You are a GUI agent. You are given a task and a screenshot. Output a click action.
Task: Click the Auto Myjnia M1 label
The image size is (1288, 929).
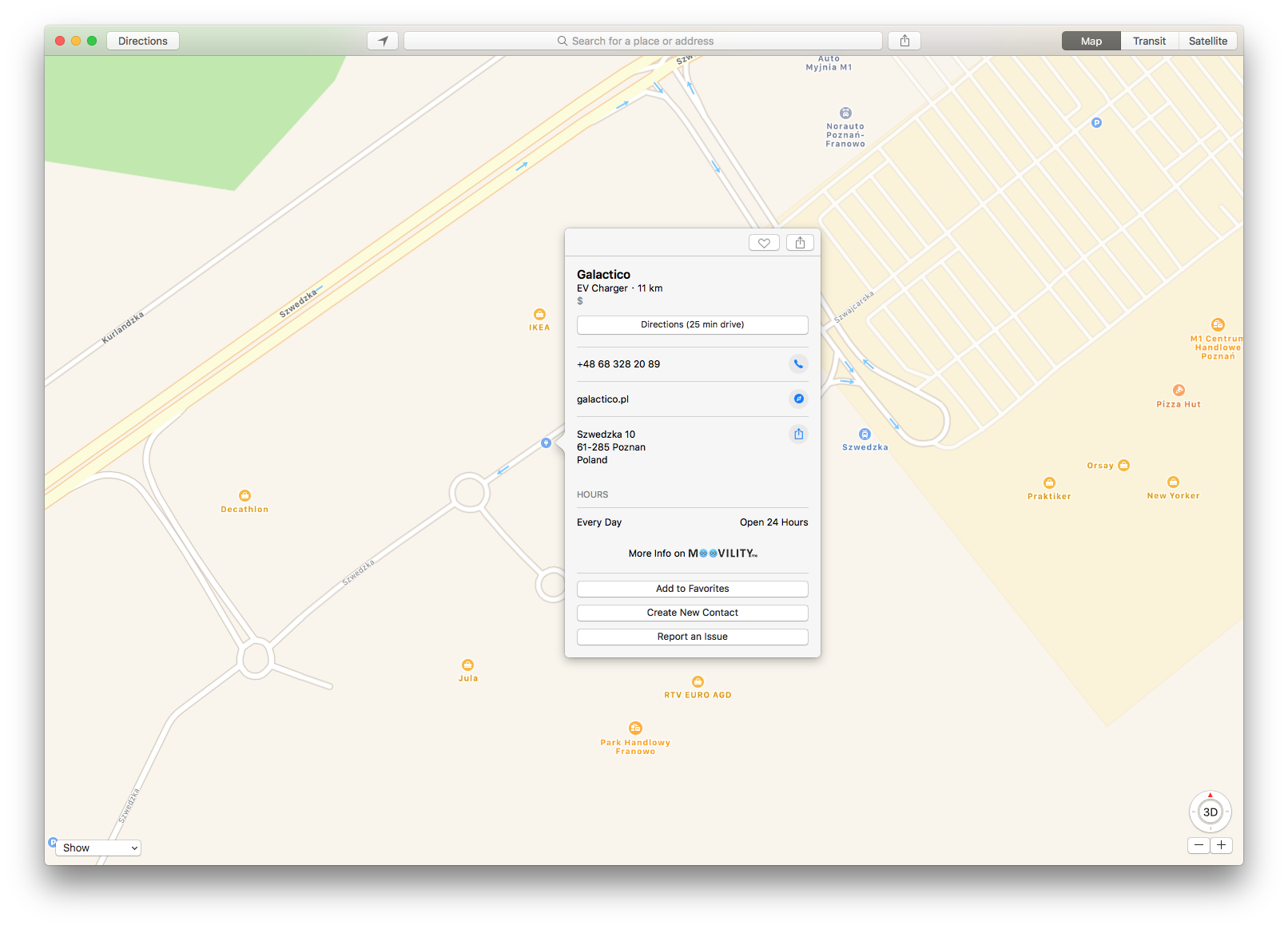coord(829,63)
